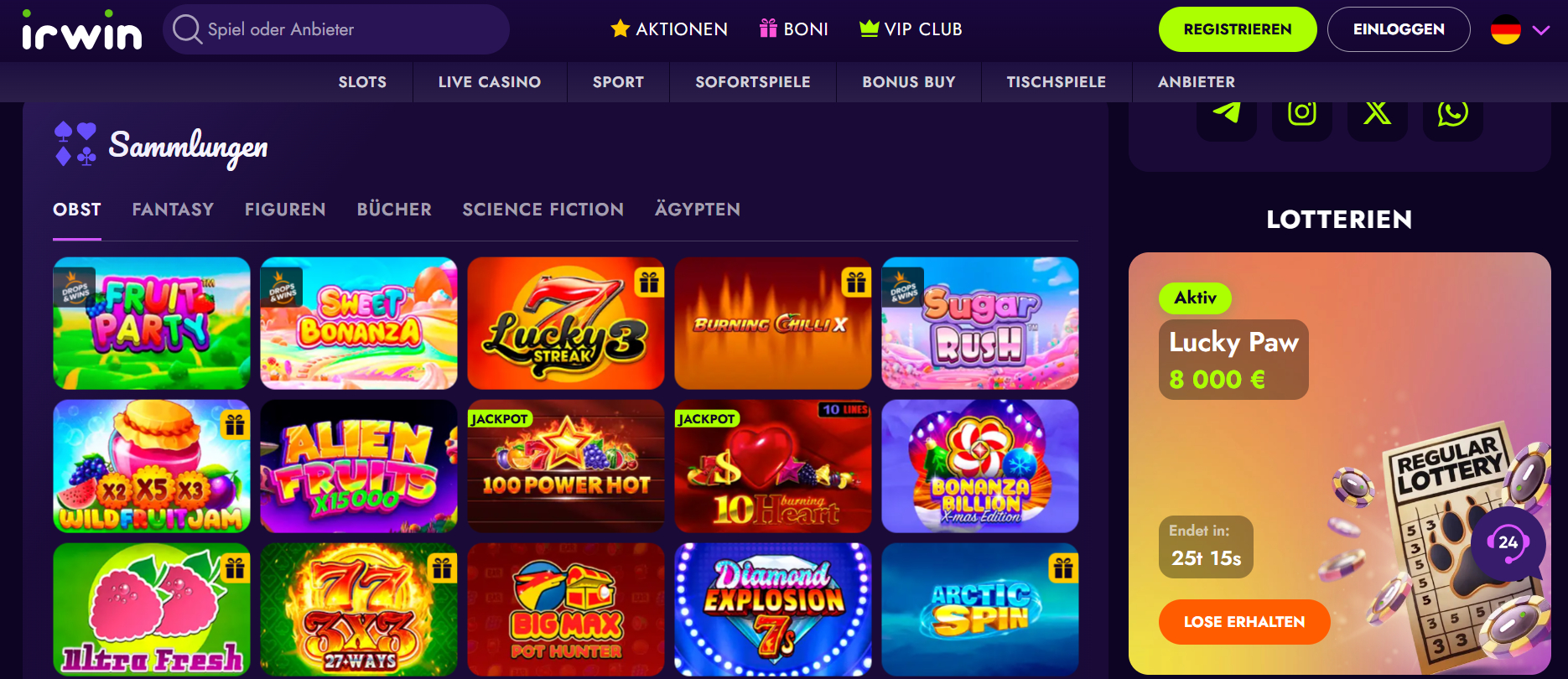Switch to the Fantasy collection tab

[173, 210]
